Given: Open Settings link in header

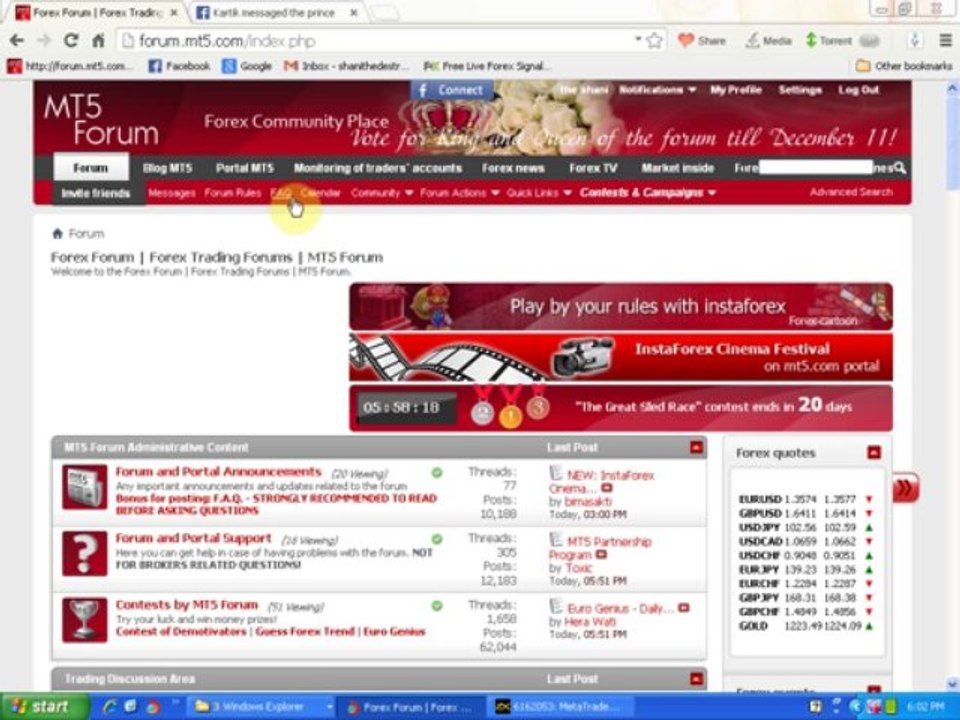Looking at the screenshot, I should (x=800, y=90).
